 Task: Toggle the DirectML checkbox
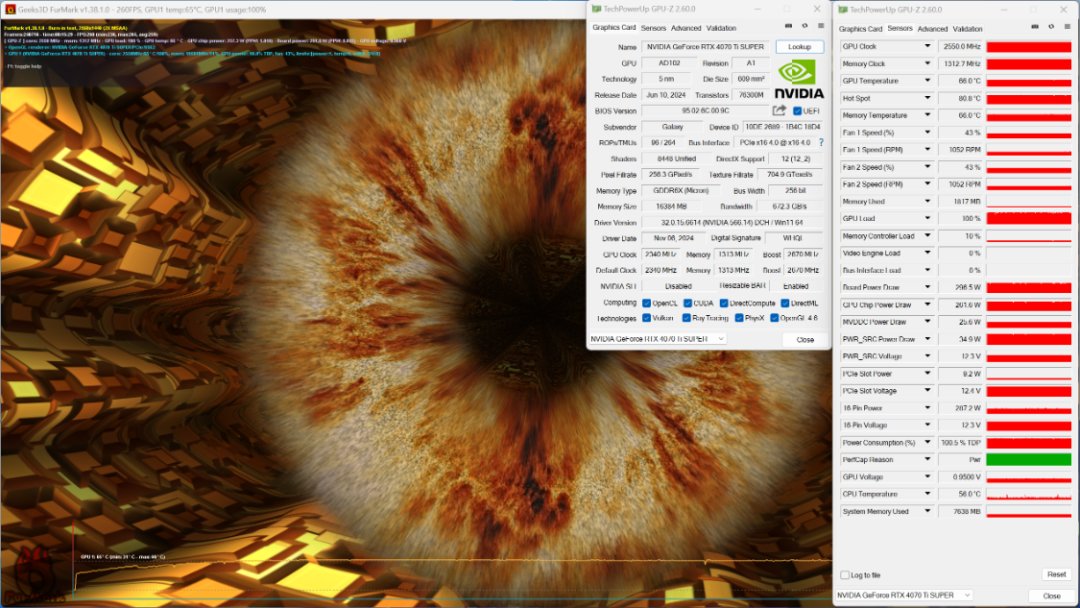785,303
